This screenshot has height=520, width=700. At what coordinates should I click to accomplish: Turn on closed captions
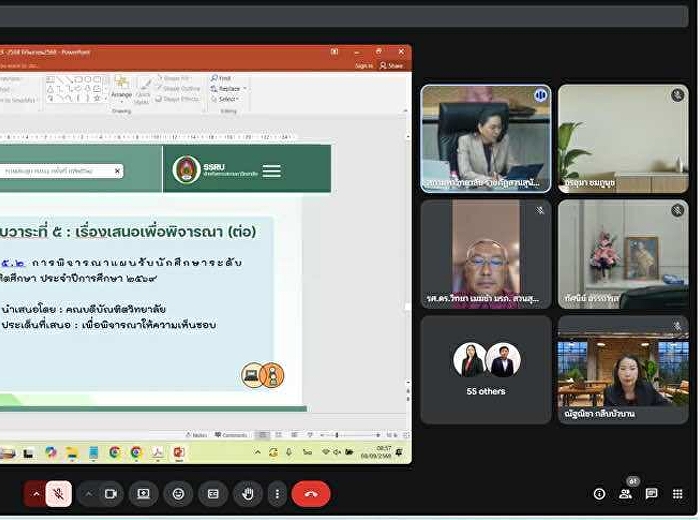(213, 494)
